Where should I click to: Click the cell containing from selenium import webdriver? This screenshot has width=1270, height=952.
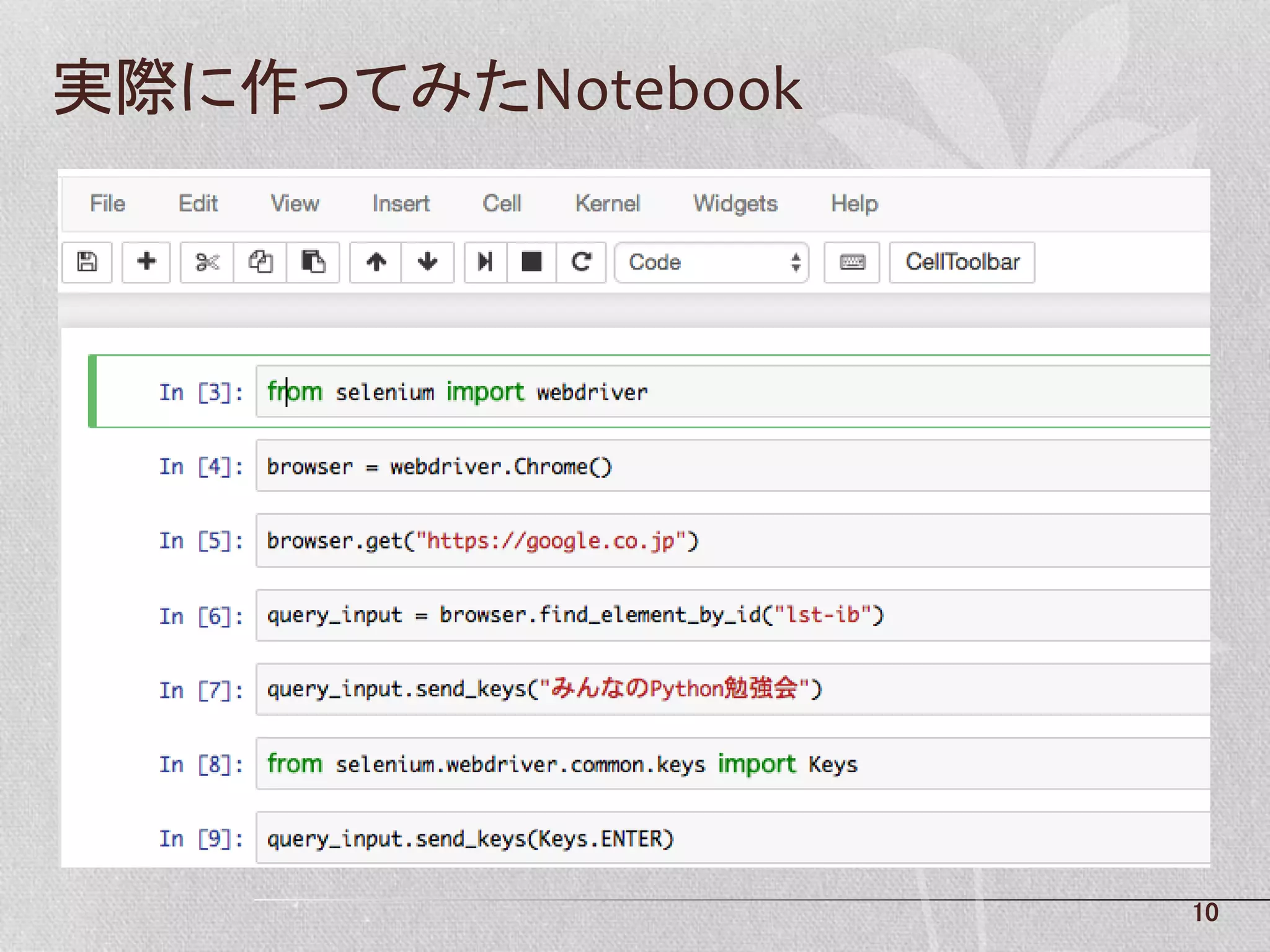[733, 392]
